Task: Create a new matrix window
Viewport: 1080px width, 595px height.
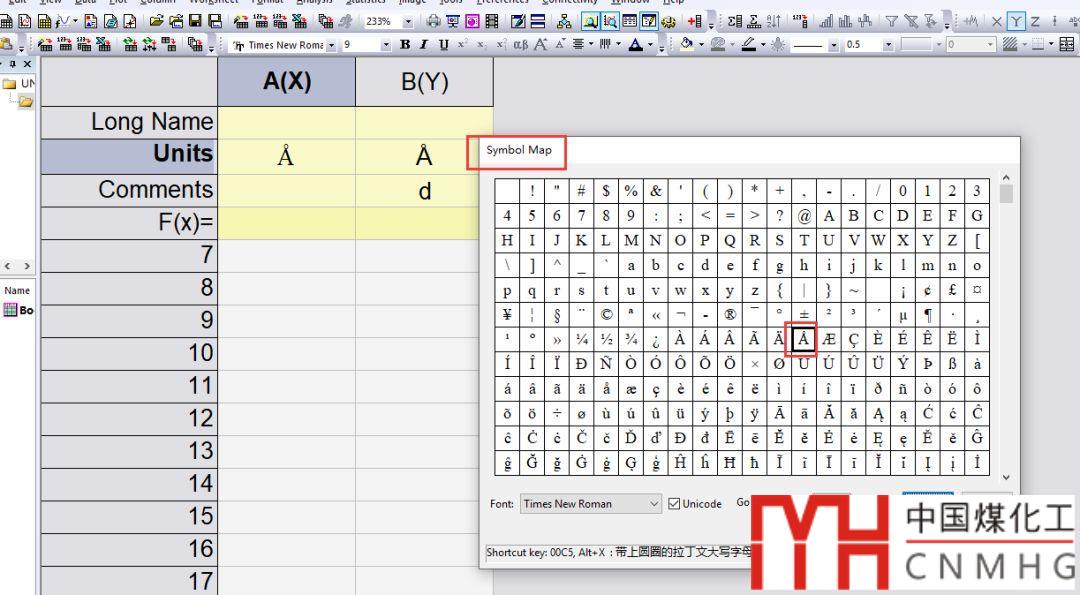Action: (44, 21)
